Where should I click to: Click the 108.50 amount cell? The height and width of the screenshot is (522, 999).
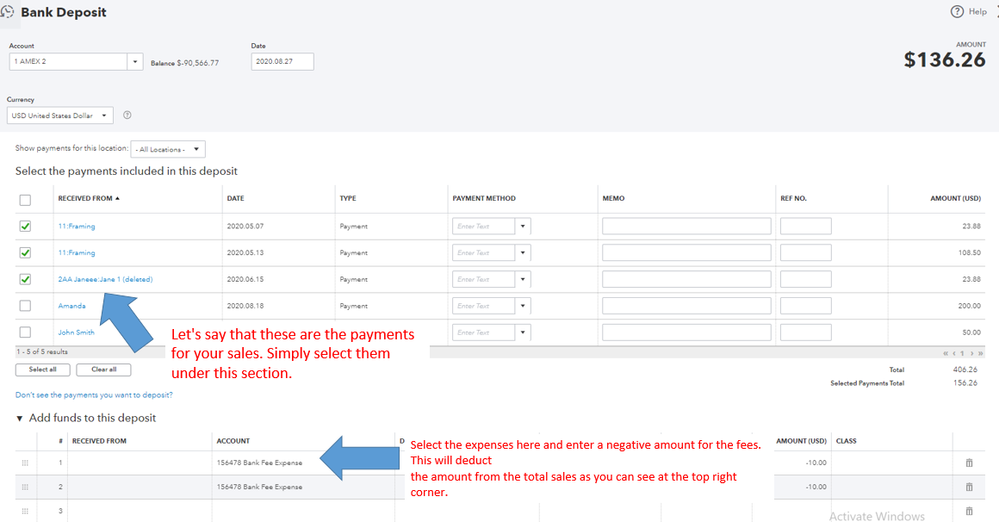tap(969, 253)
